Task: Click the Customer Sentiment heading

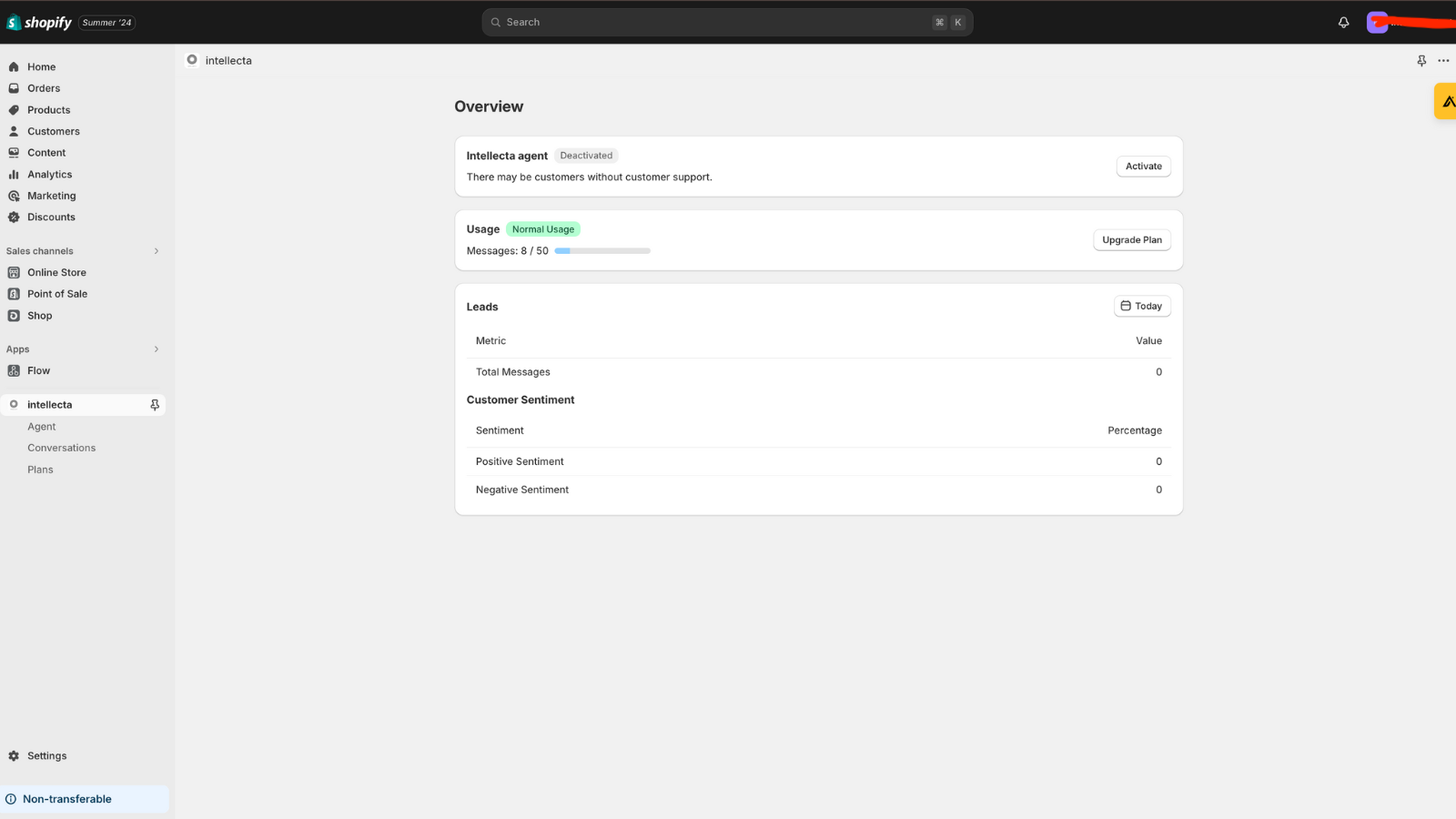Action: (x=521, y=399)
